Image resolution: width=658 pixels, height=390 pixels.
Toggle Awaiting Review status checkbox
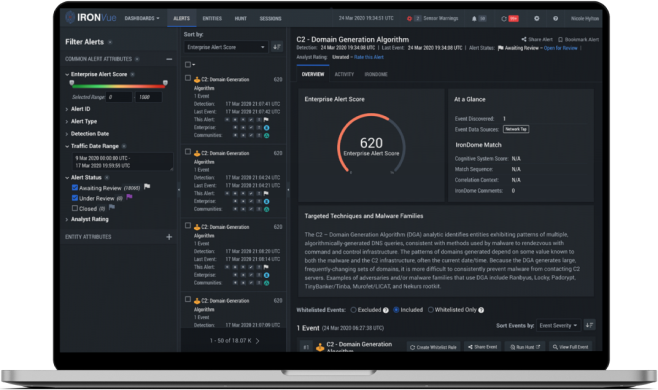(75, 188)
